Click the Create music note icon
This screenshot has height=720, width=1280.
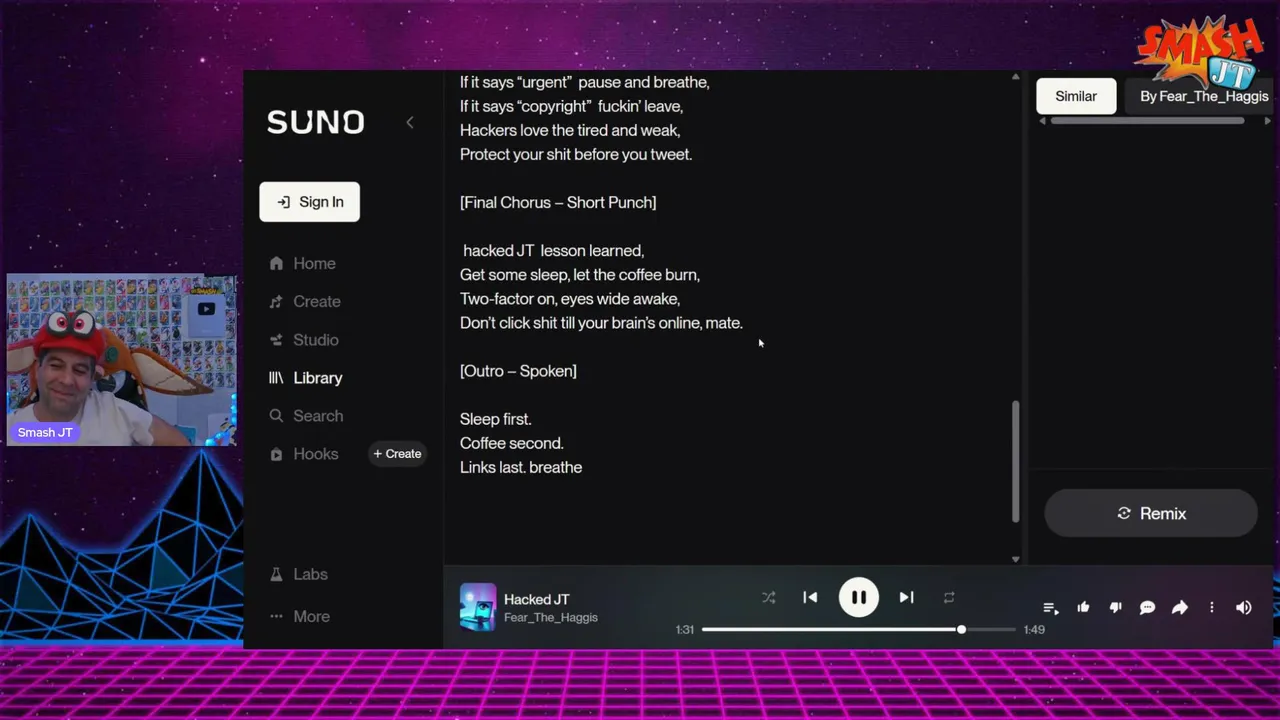click(x=276, y=301)
